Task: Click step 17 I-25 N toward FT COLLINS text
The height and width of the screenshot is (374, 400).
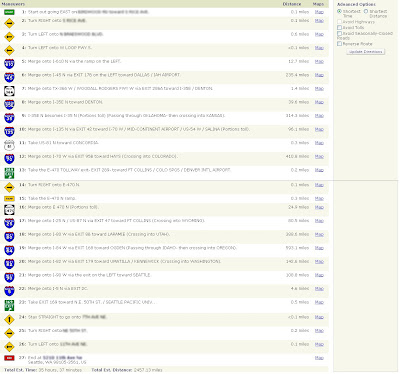Action: tap(116, 221)
